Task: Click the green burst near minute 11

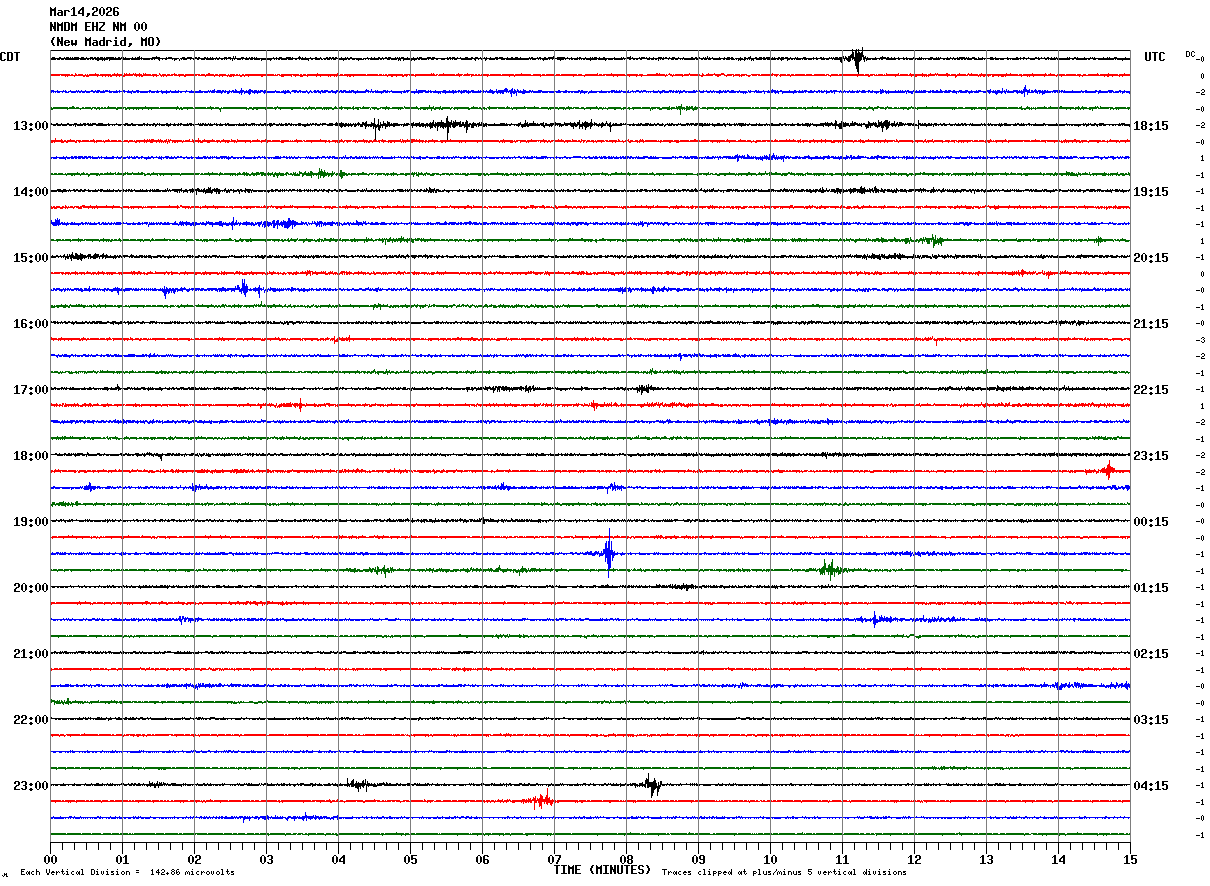Action: click(829, 570)
